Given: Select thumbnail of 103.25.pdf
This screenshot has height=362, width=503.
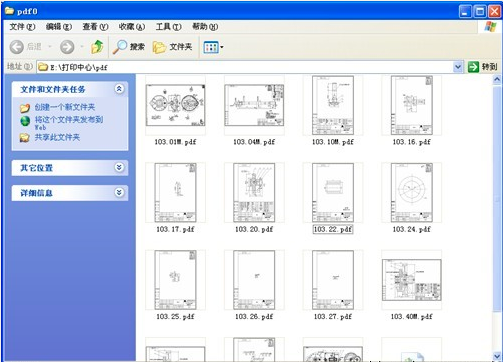Looking at the screenshot, I should [x=175, y=280].
